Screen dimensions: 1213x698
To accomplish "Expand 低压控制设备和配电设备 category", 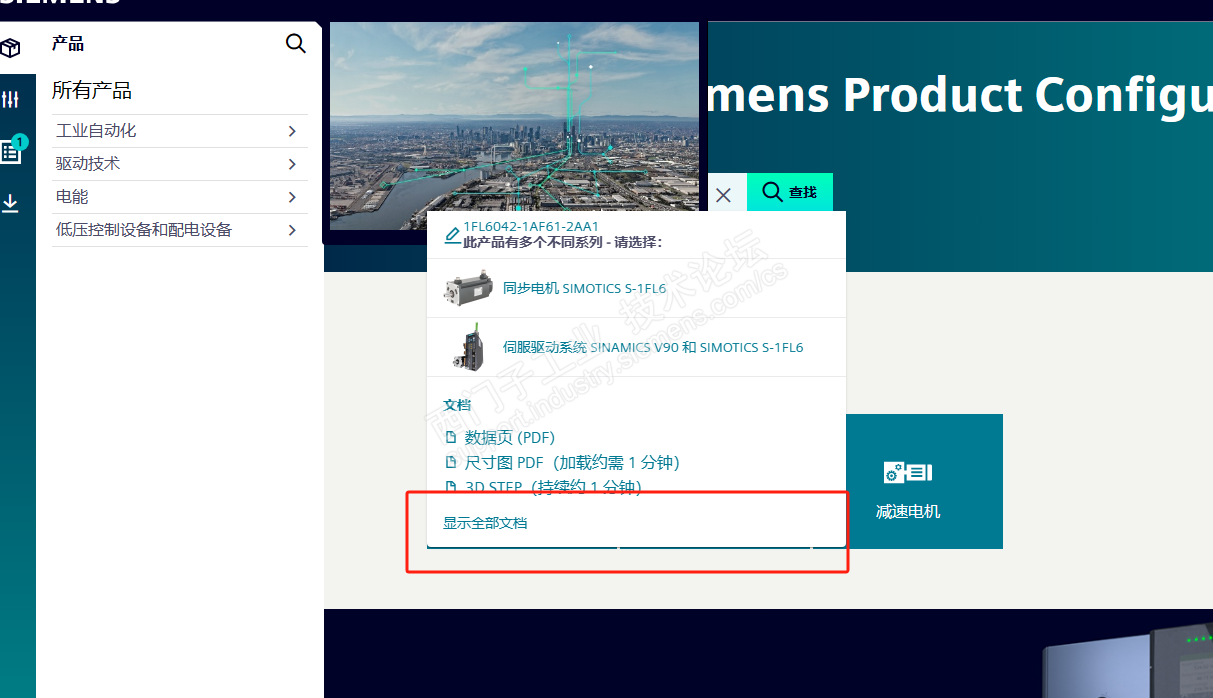I will coord(180,230).
